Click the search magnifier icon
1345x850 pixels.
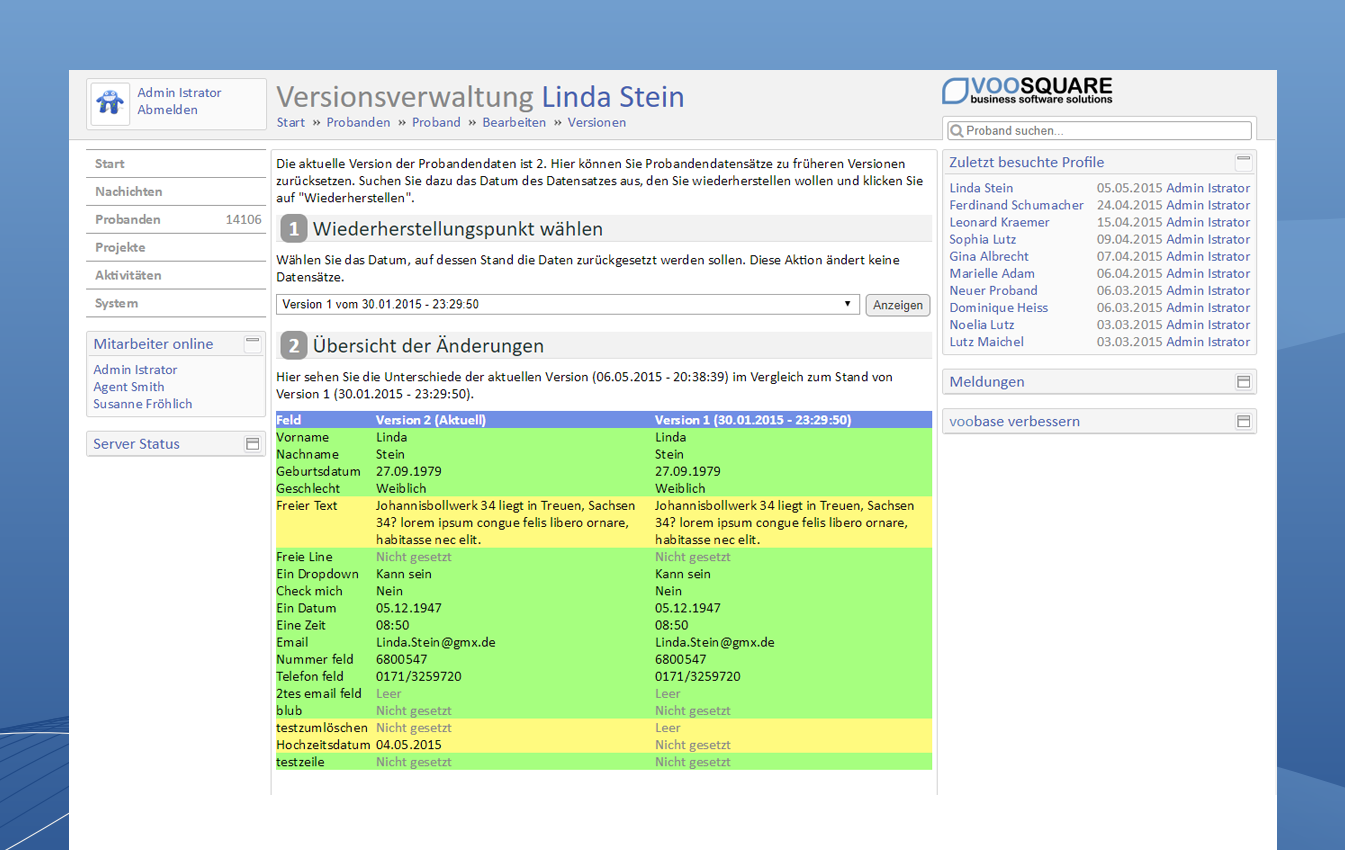(x=955, y=131)
